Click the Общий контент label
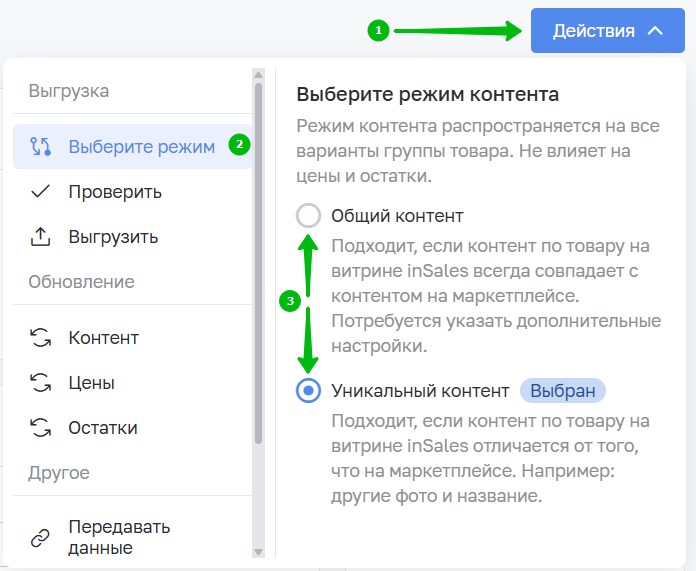 (397, 216)
